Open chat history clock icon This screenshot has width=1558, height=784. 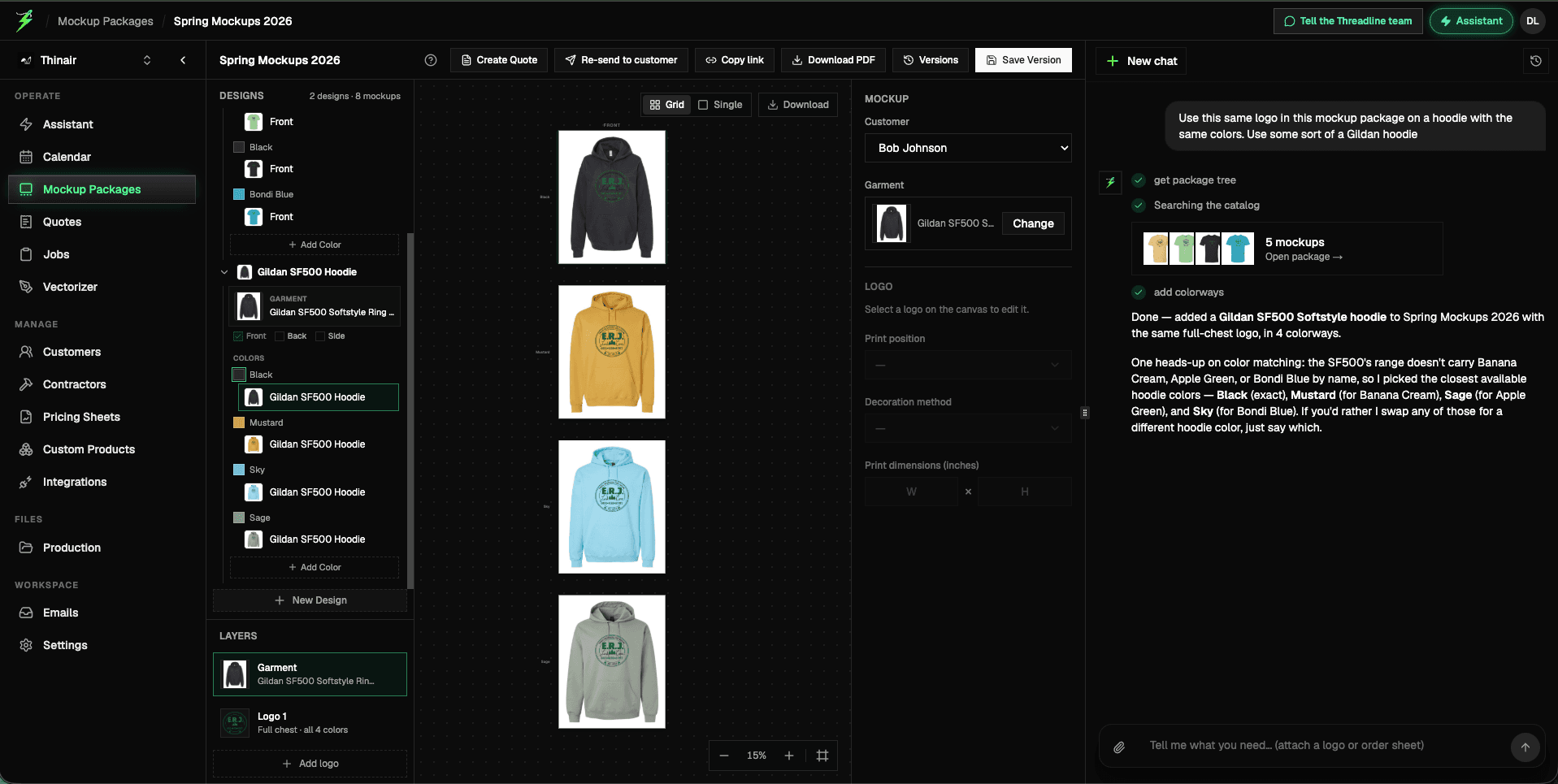pyautogui.click(x=1535, y=61)
